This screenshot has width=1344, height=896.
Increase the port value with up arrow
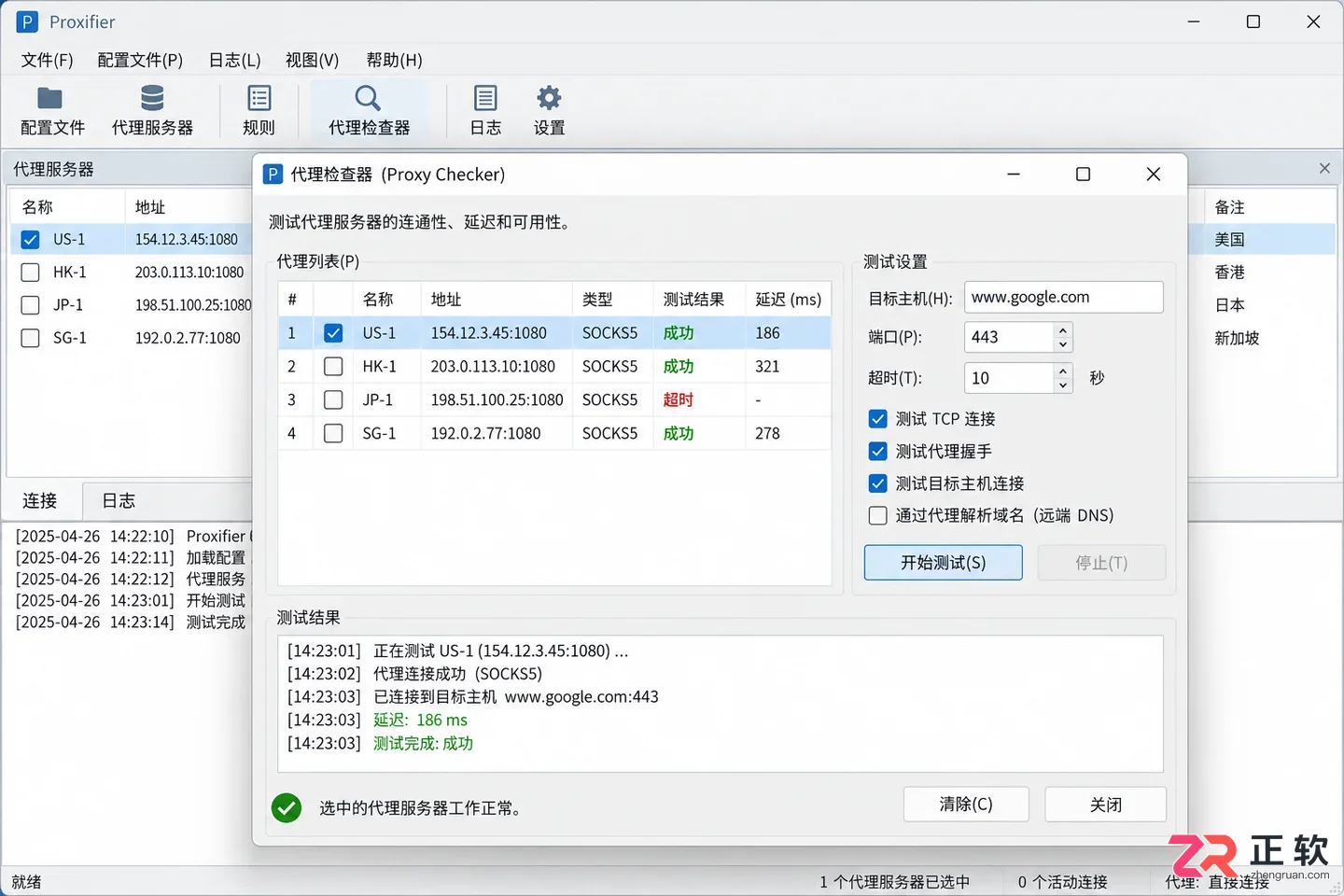1063,329
